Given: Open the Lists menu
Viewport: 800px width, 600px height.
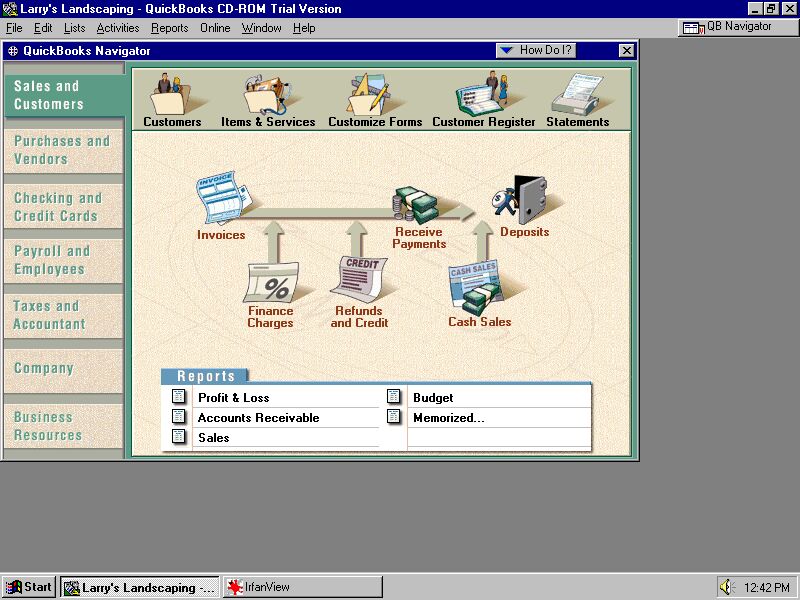Looking at the screenshot, I should tap(74, 28).
